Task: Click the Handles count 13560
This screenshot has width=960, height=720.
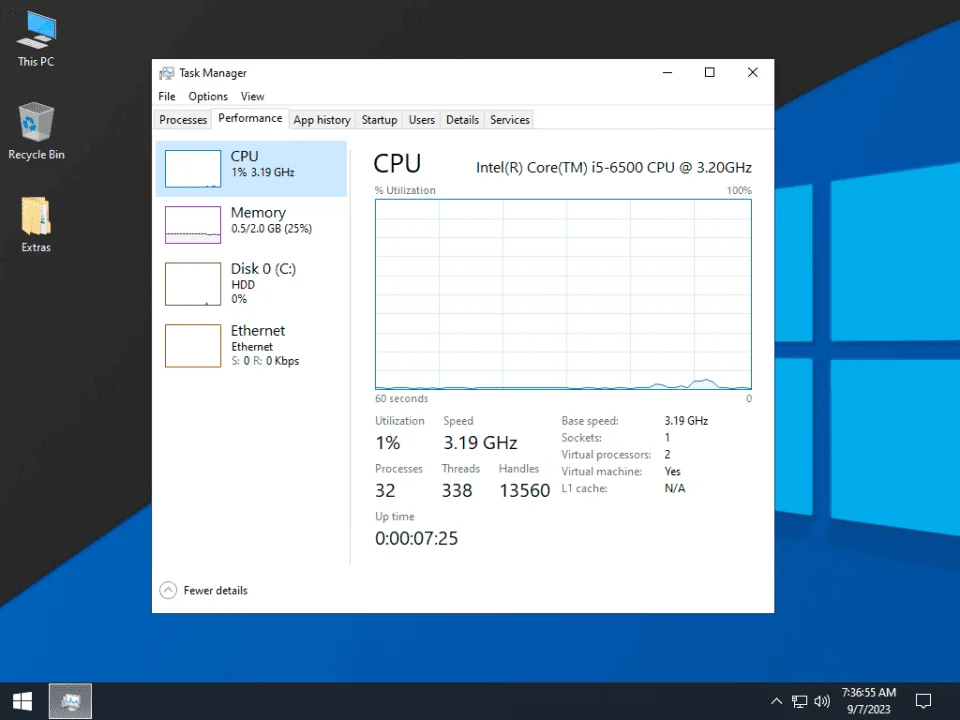Action: (x=525, y=490)
